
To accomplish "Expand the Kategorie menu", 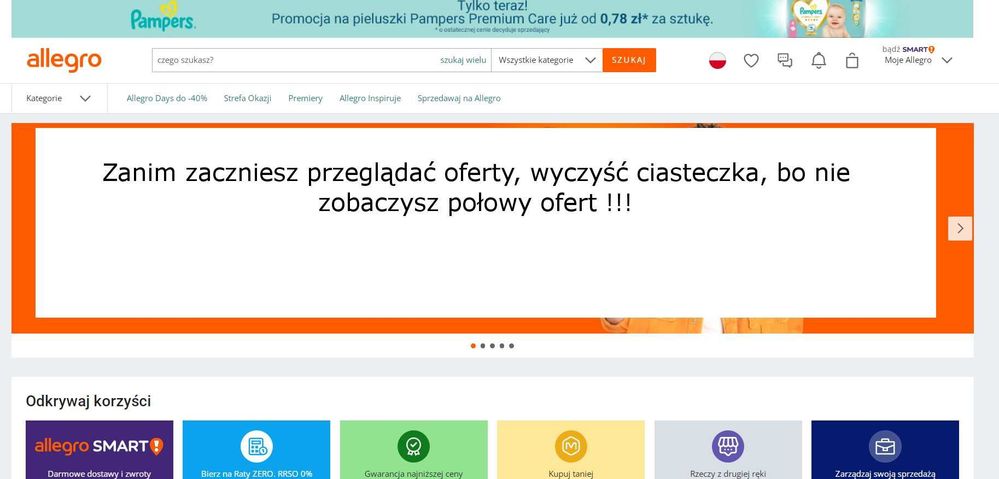I will tap(59, 99).
